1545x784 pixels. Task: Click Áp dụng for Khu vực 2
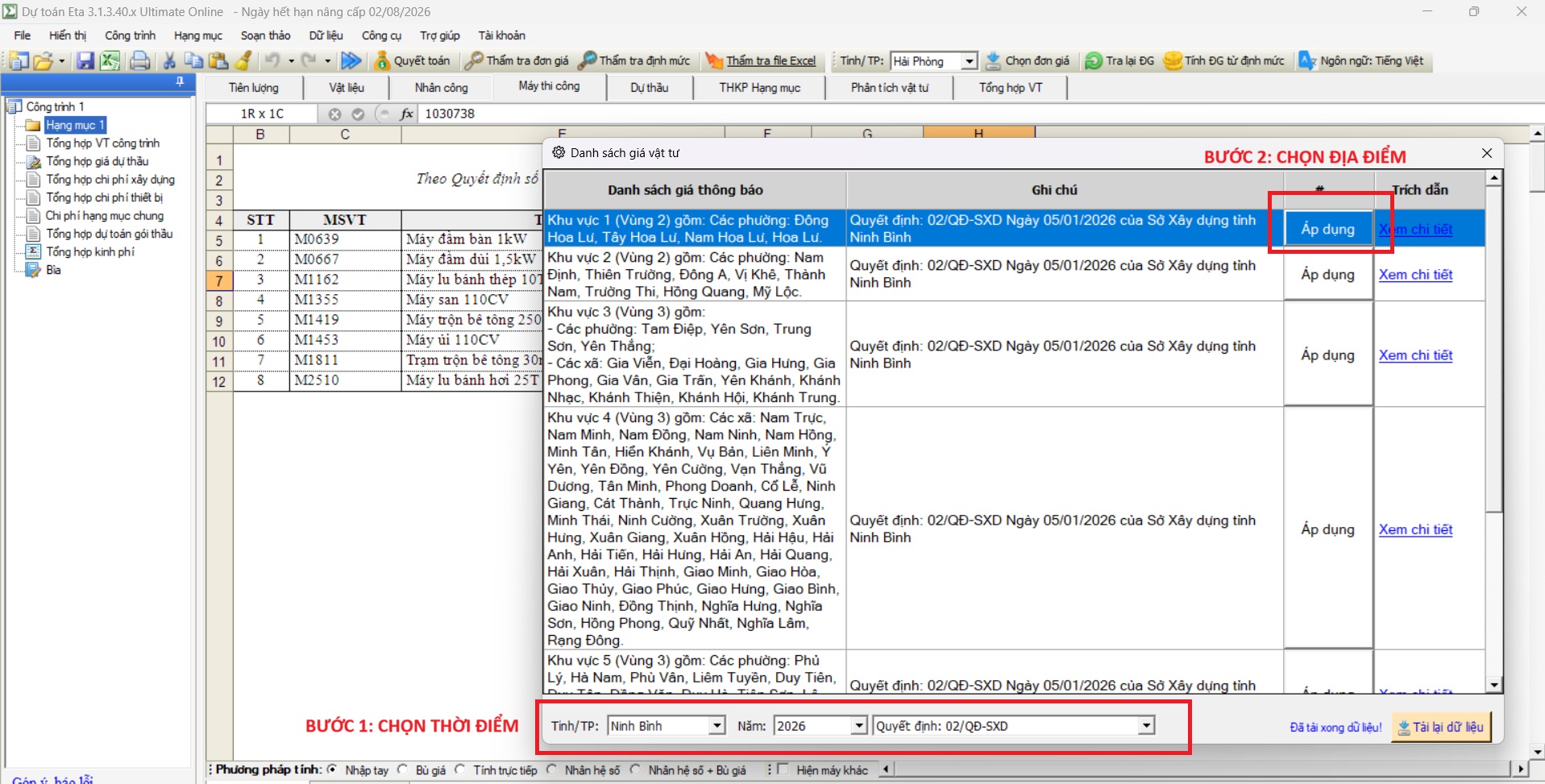pyautogui.click(x=1327, y=275)
